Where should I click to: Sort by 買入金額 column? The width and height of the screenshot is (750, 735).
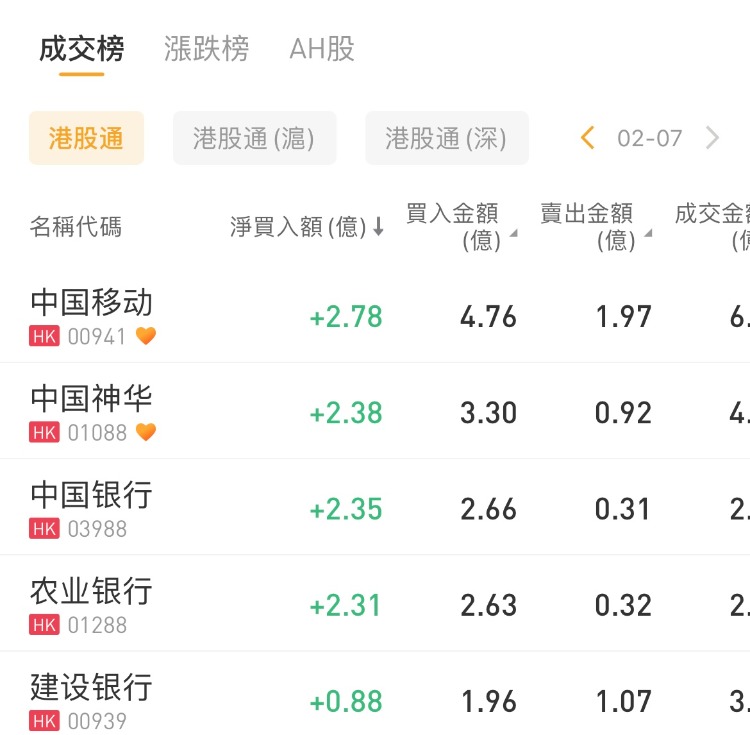(458, 226)
